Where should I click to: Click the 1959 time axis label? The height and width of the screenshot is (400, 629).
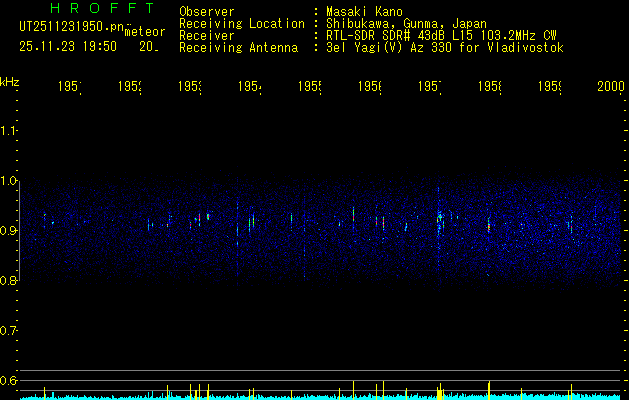pyautogui.click(x=550, y=86)
